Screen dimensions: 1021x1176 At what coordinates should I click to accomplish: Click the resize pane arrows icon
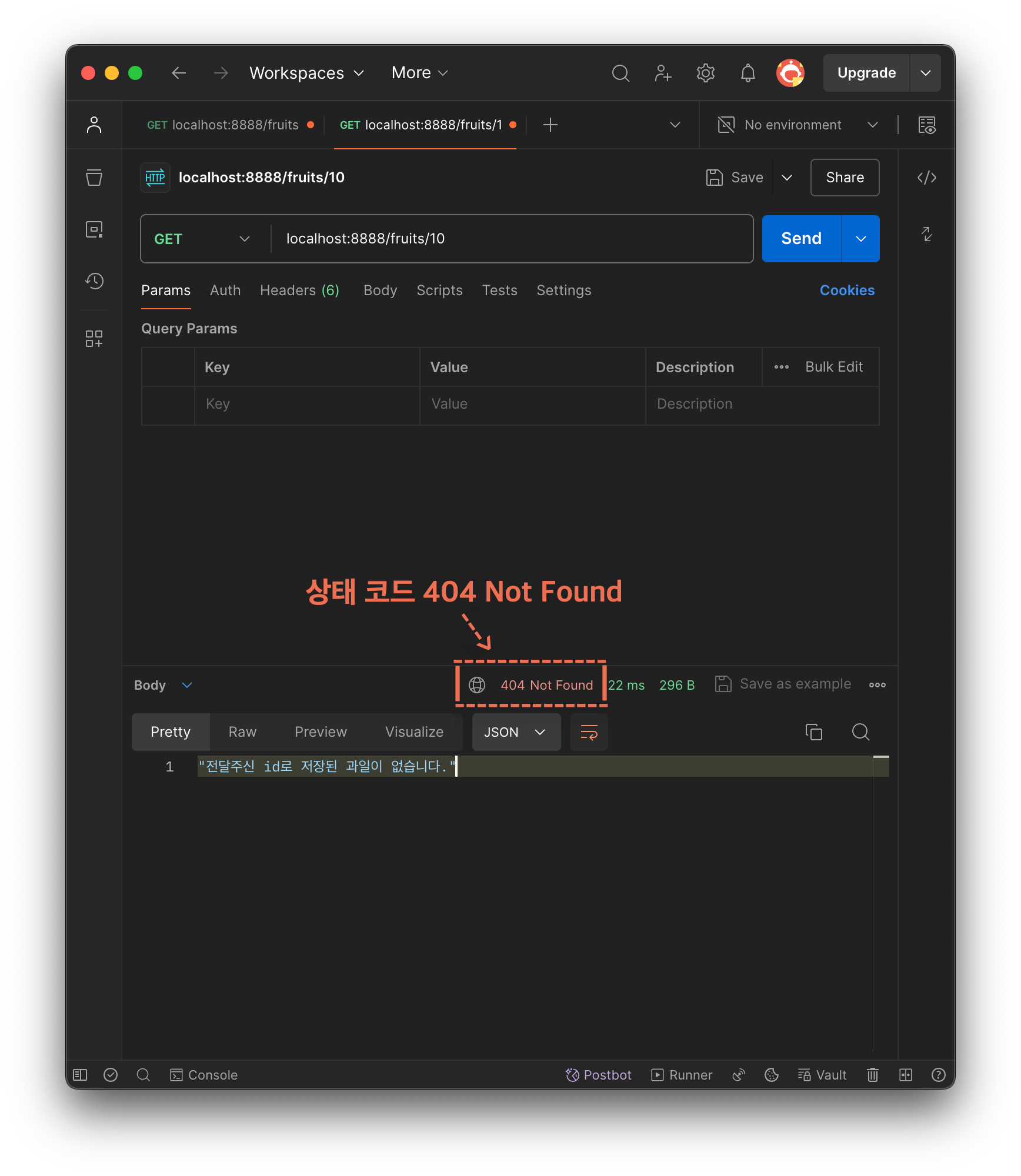(927, 234)
